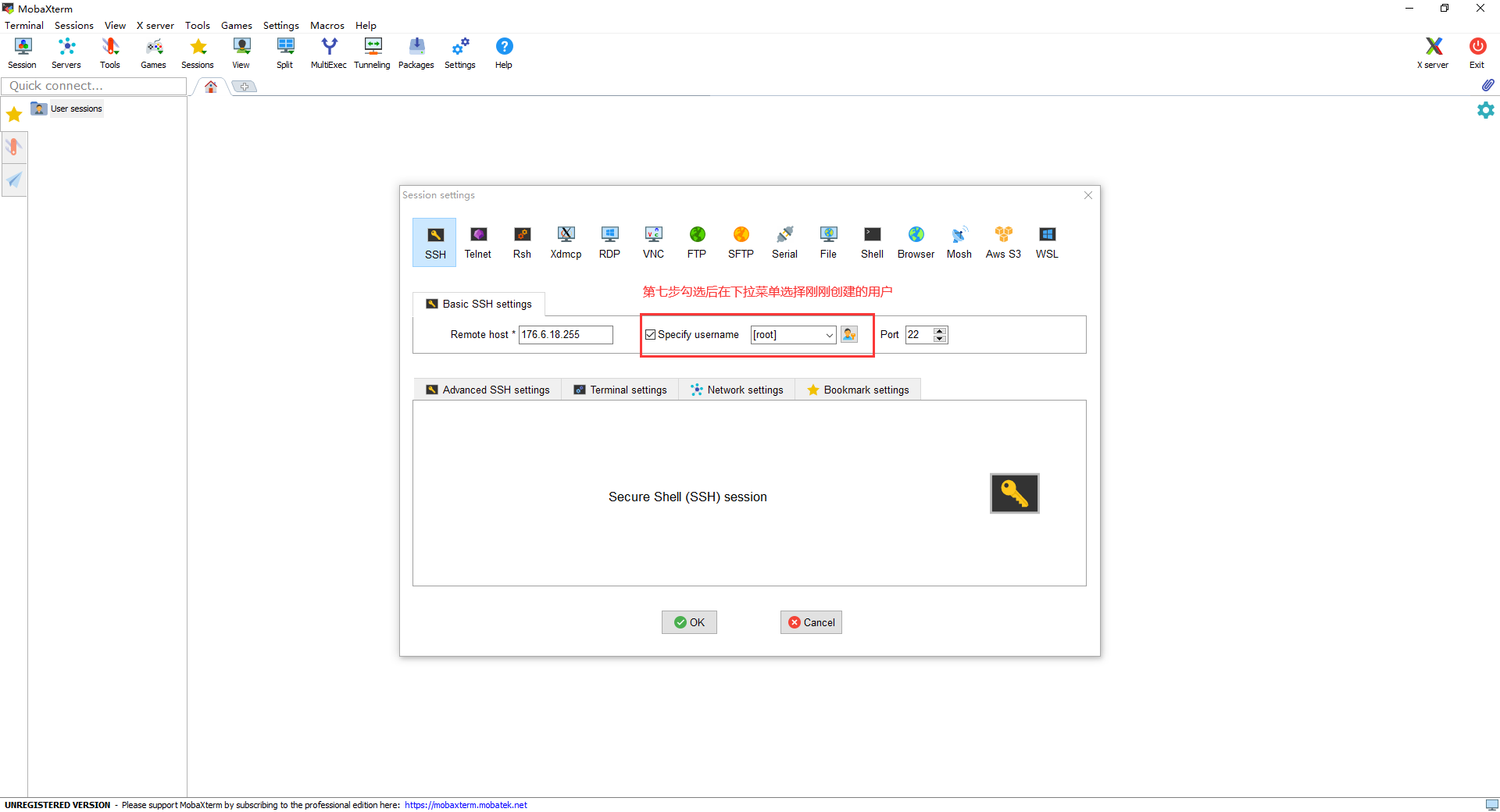
Task: Select the Serial session type
Action: [785, 243]
